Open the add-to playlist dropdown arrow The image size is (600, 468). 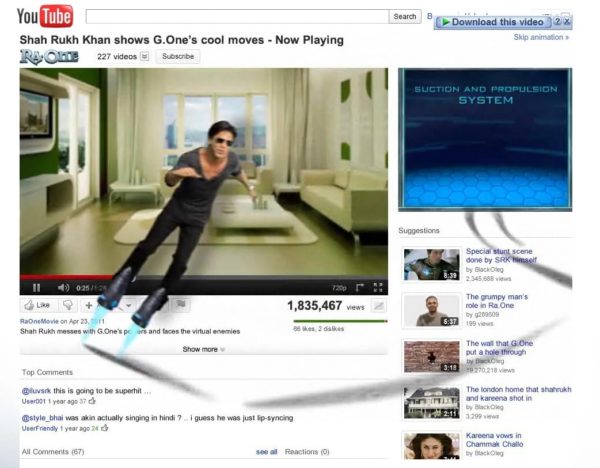tap(129, 305)
